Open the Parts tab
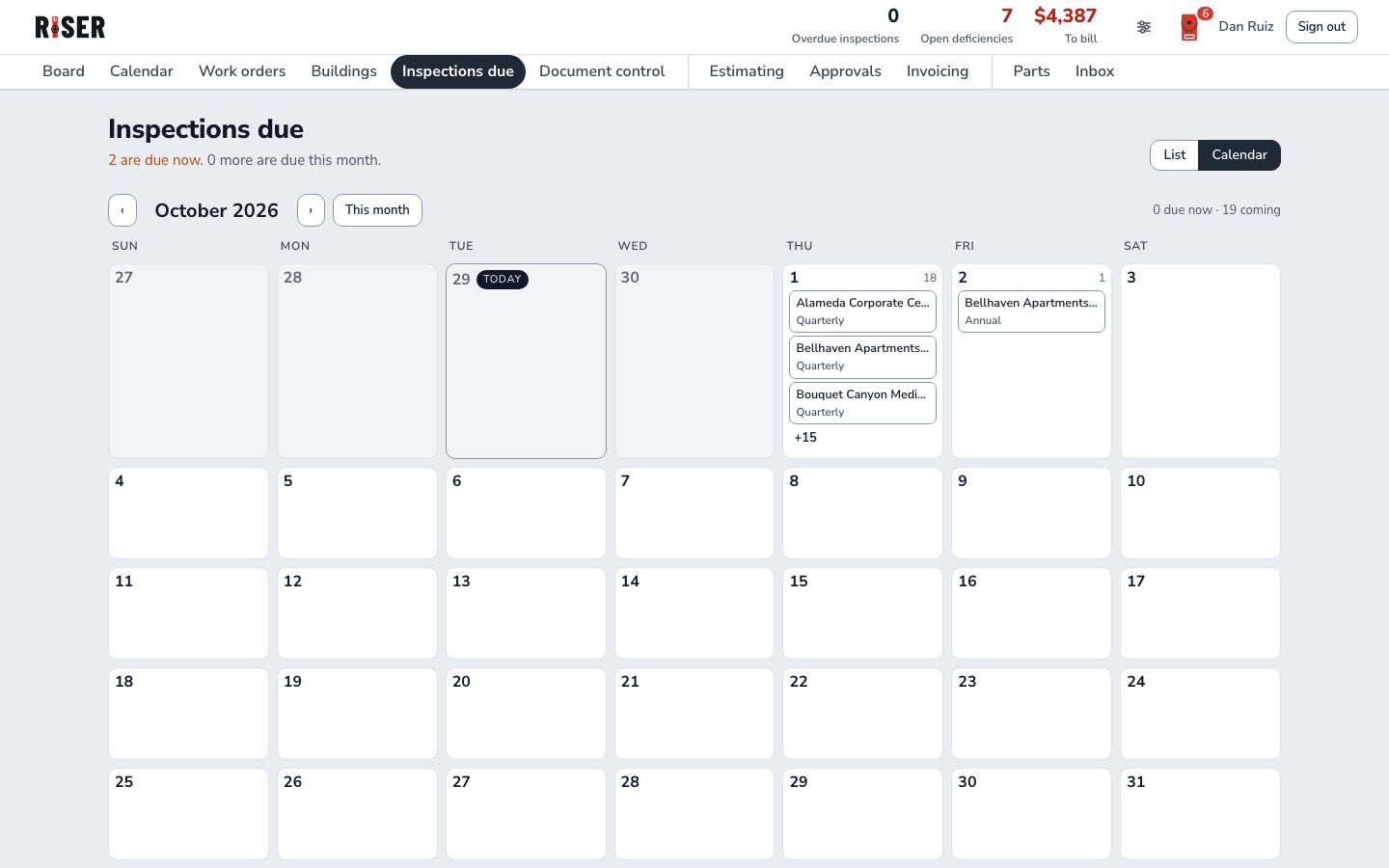Image resolution: width=1389 pixels, height=868 pixels. click(x=1031, y=71)
